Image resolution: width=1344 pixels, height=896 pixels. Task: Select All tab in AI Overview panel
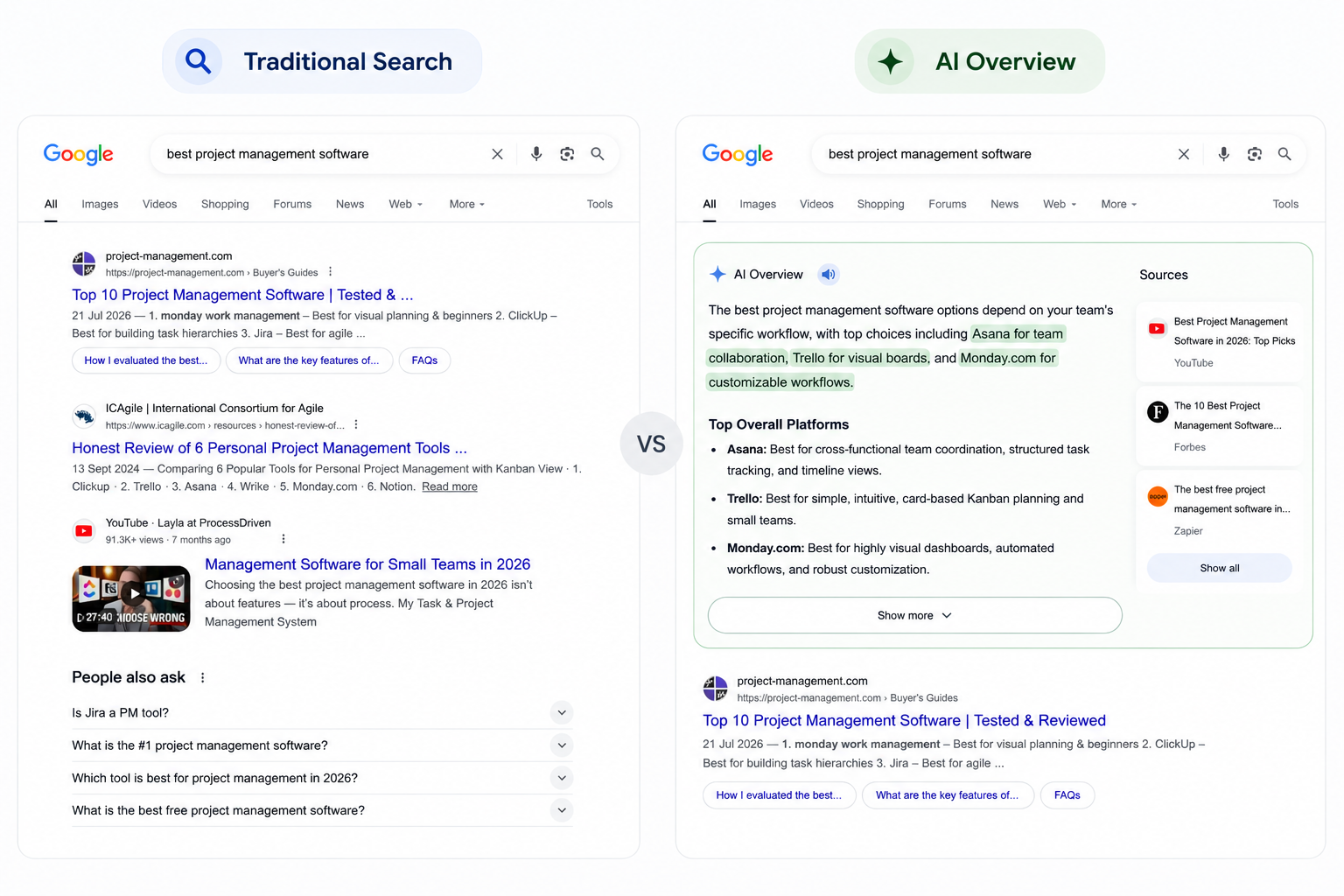pyautogui.click(x=710, y=204)
